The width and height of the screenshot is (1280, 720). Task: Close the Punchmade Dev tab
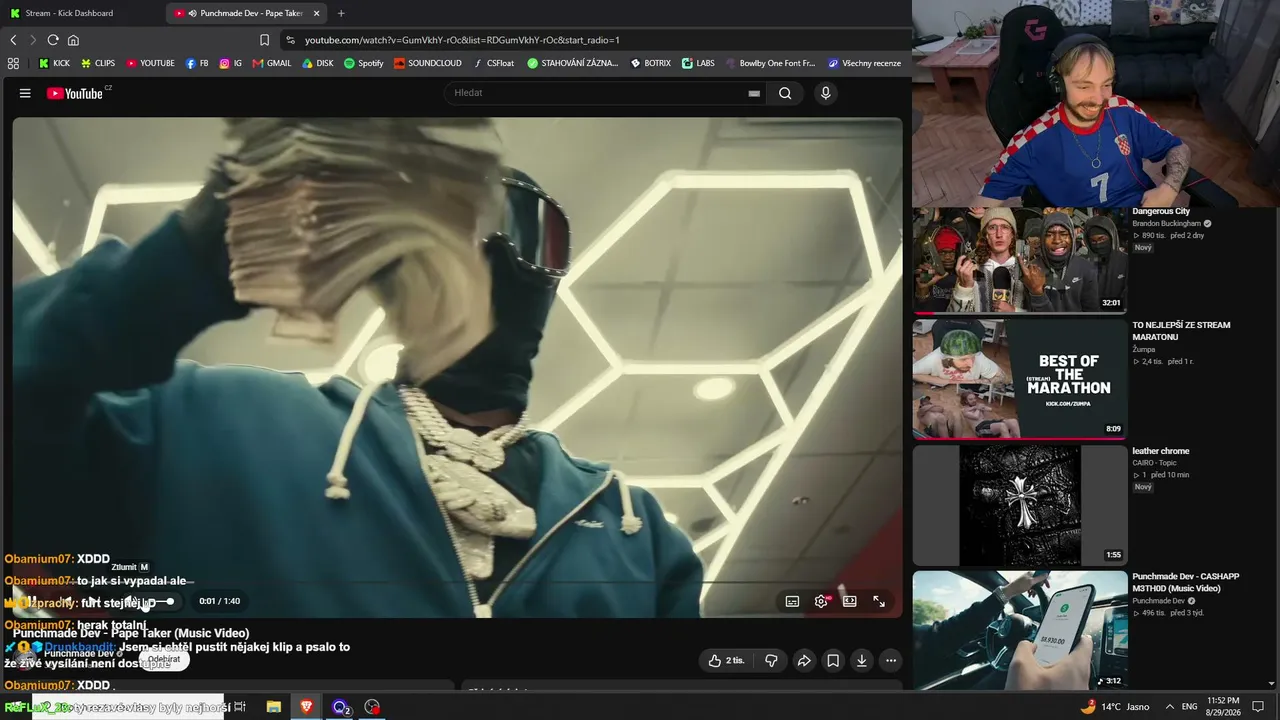pos(317,13)
